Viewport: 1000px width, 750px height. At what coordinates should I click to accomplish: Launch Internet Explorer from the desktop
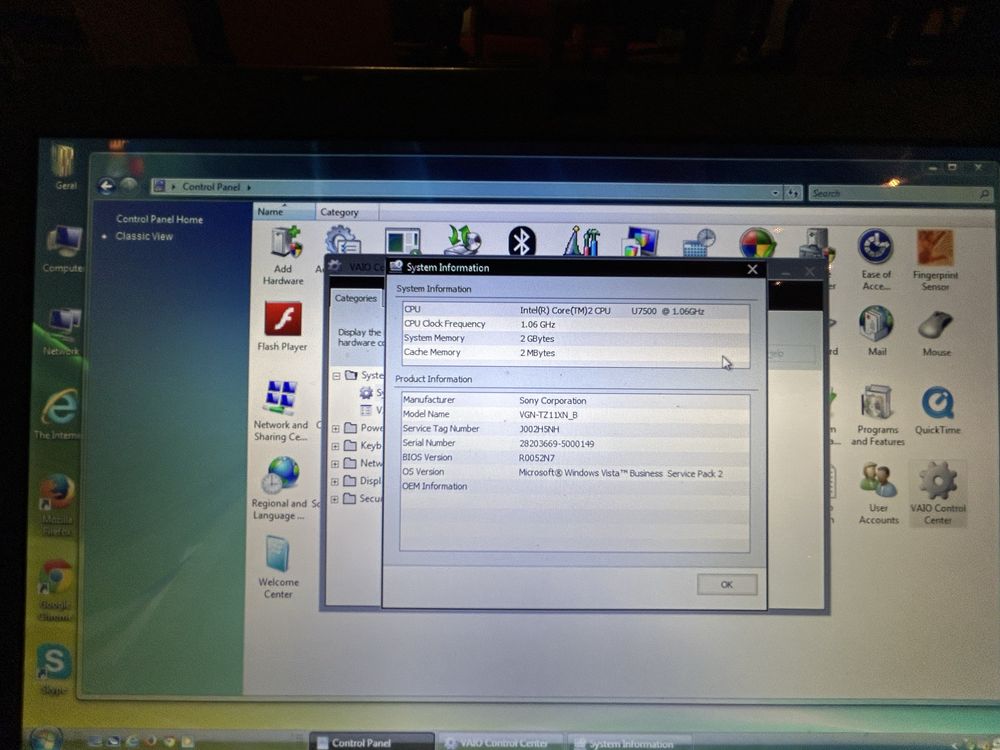point(59,413)
